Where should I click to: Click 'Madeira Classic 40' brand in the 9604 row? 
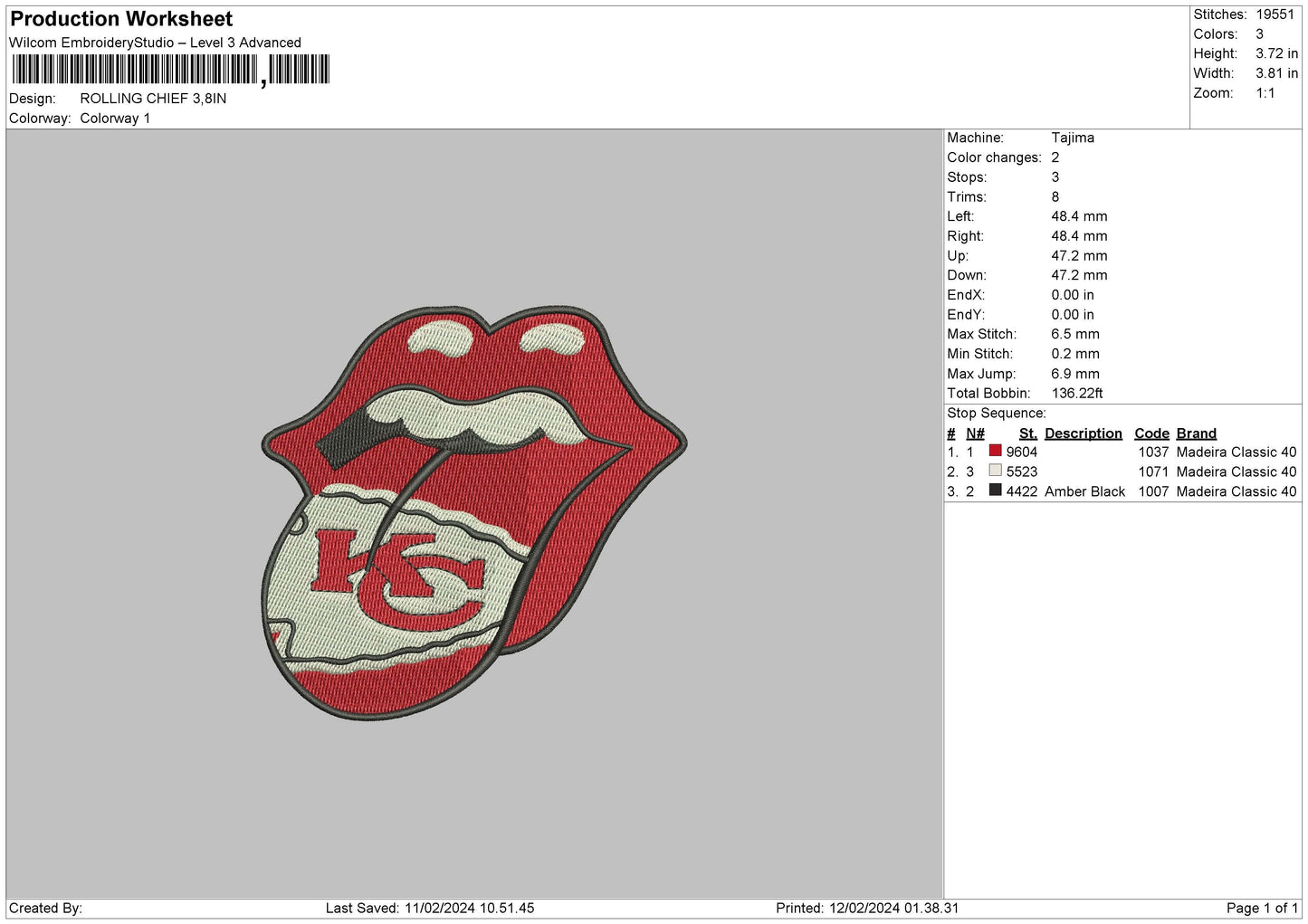(x=1236, y=452)
